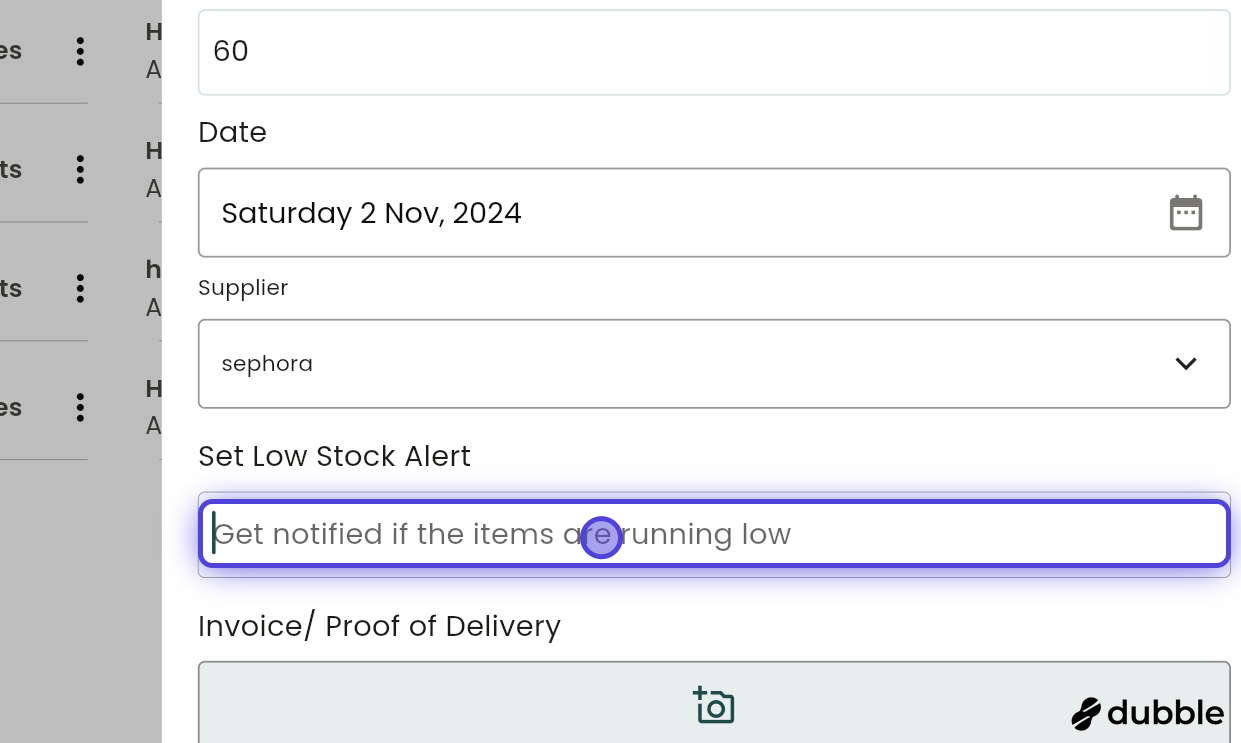Open the topmost three-dot row menu
This screenshot has width=1241, height=743.
80,51
